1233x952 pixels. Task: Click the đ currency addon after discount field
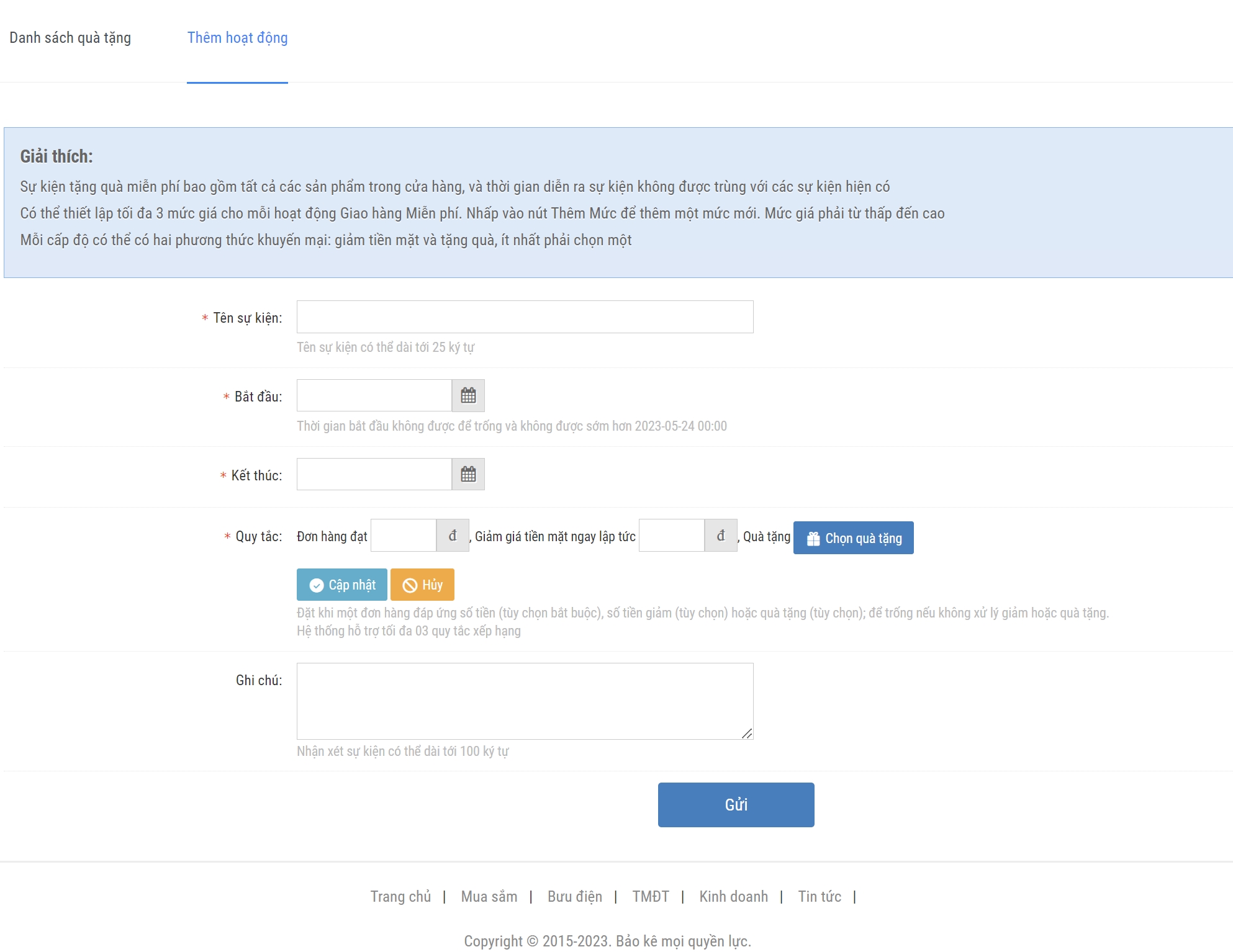pos(721,536)
